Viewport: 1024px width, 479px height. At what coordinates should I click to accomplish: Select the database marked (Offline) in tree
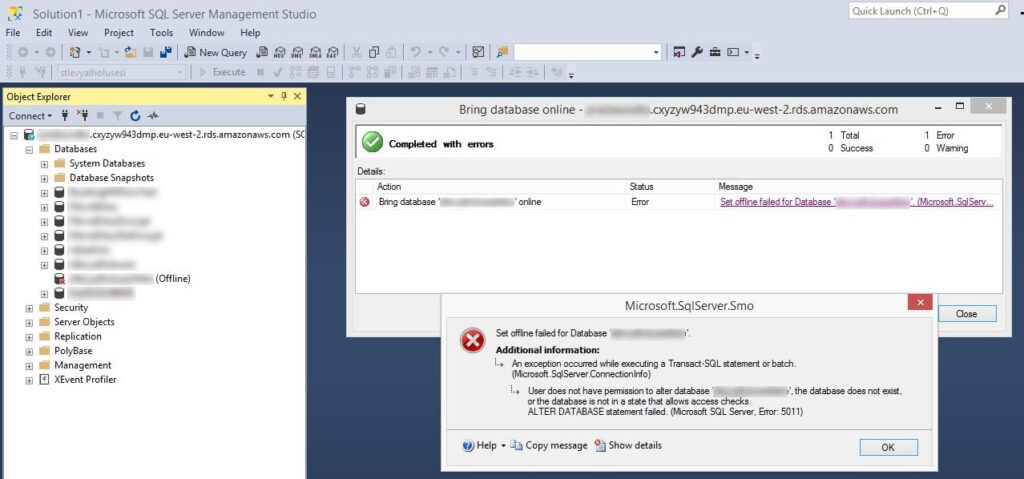[x=122, y=279]
